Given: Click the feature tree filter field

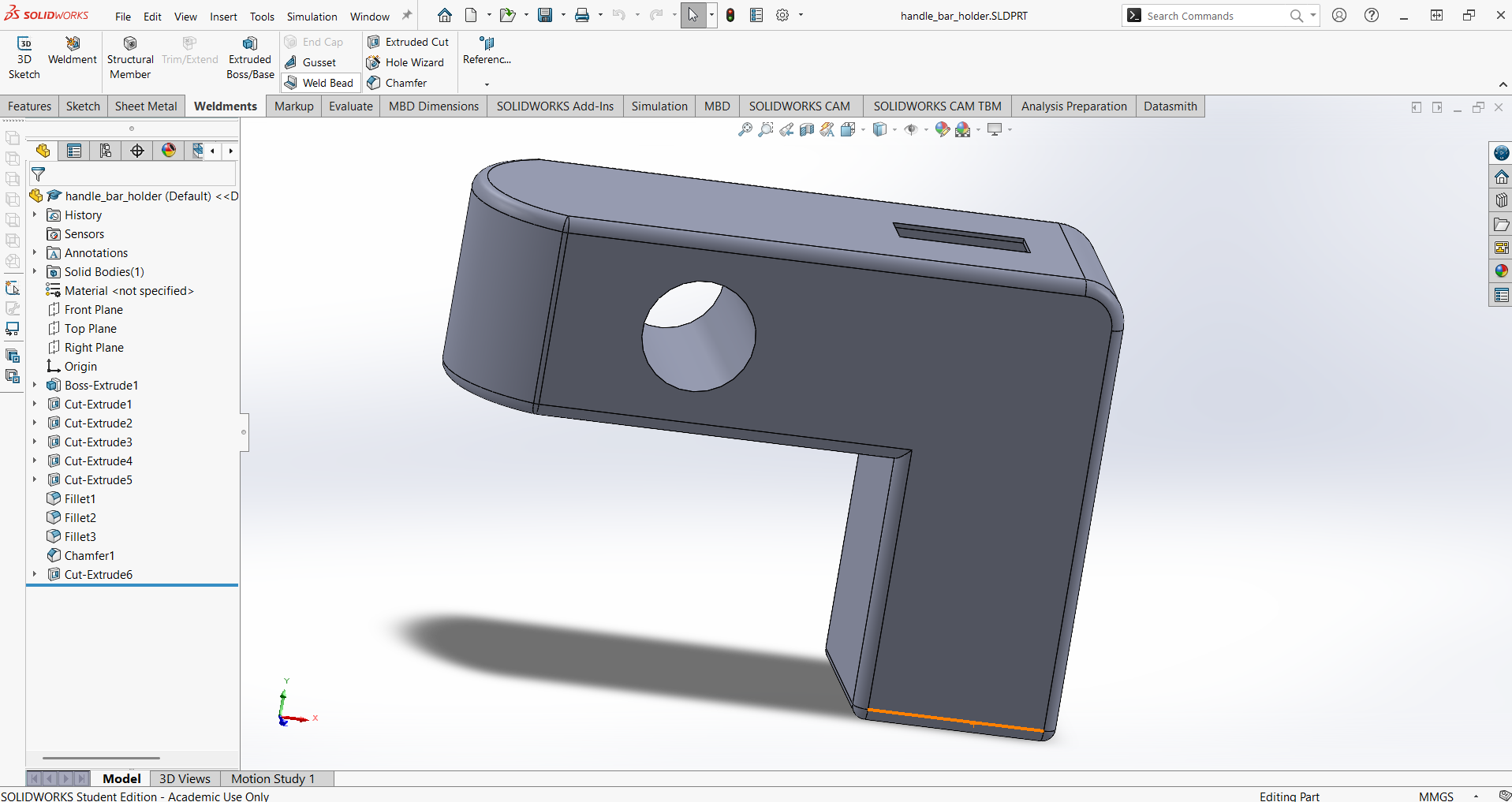Looking at the screenshot, I should tap(133, 174).
